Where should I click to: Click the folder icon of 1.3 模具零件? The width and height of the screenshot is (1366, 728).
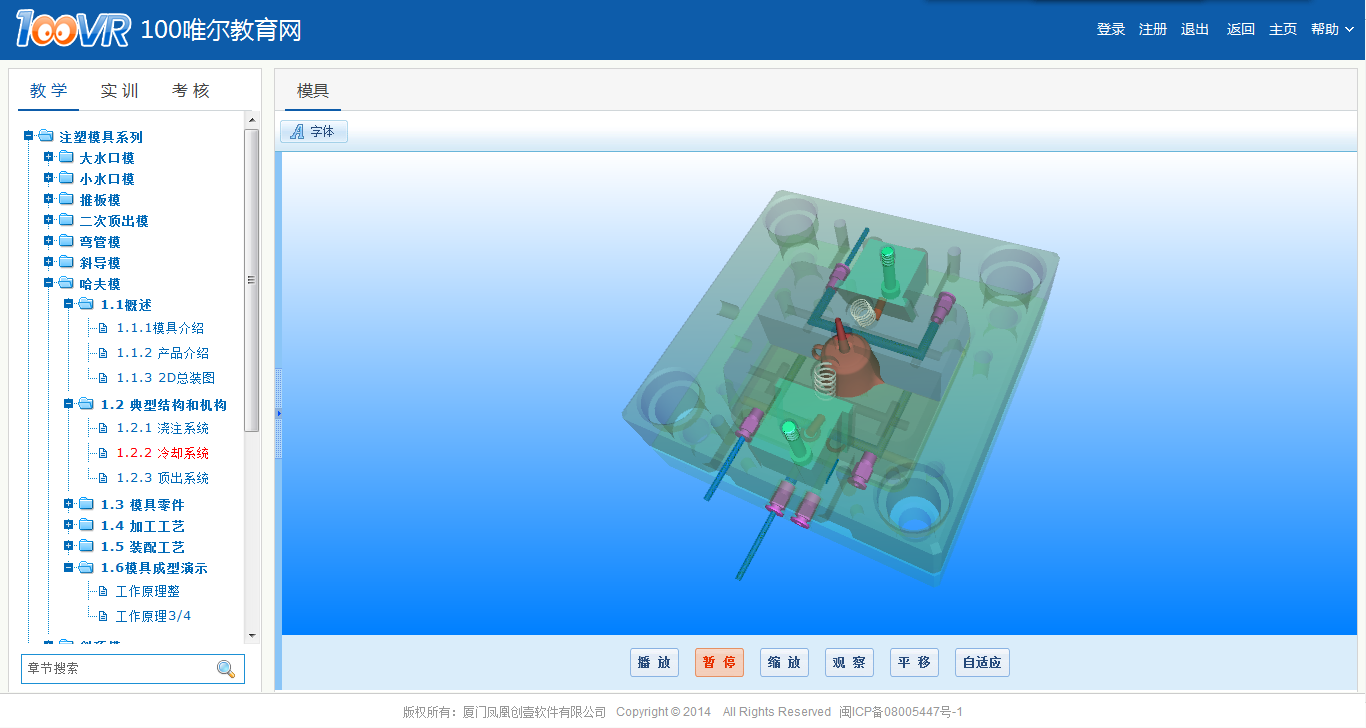[x=86, y=504]
